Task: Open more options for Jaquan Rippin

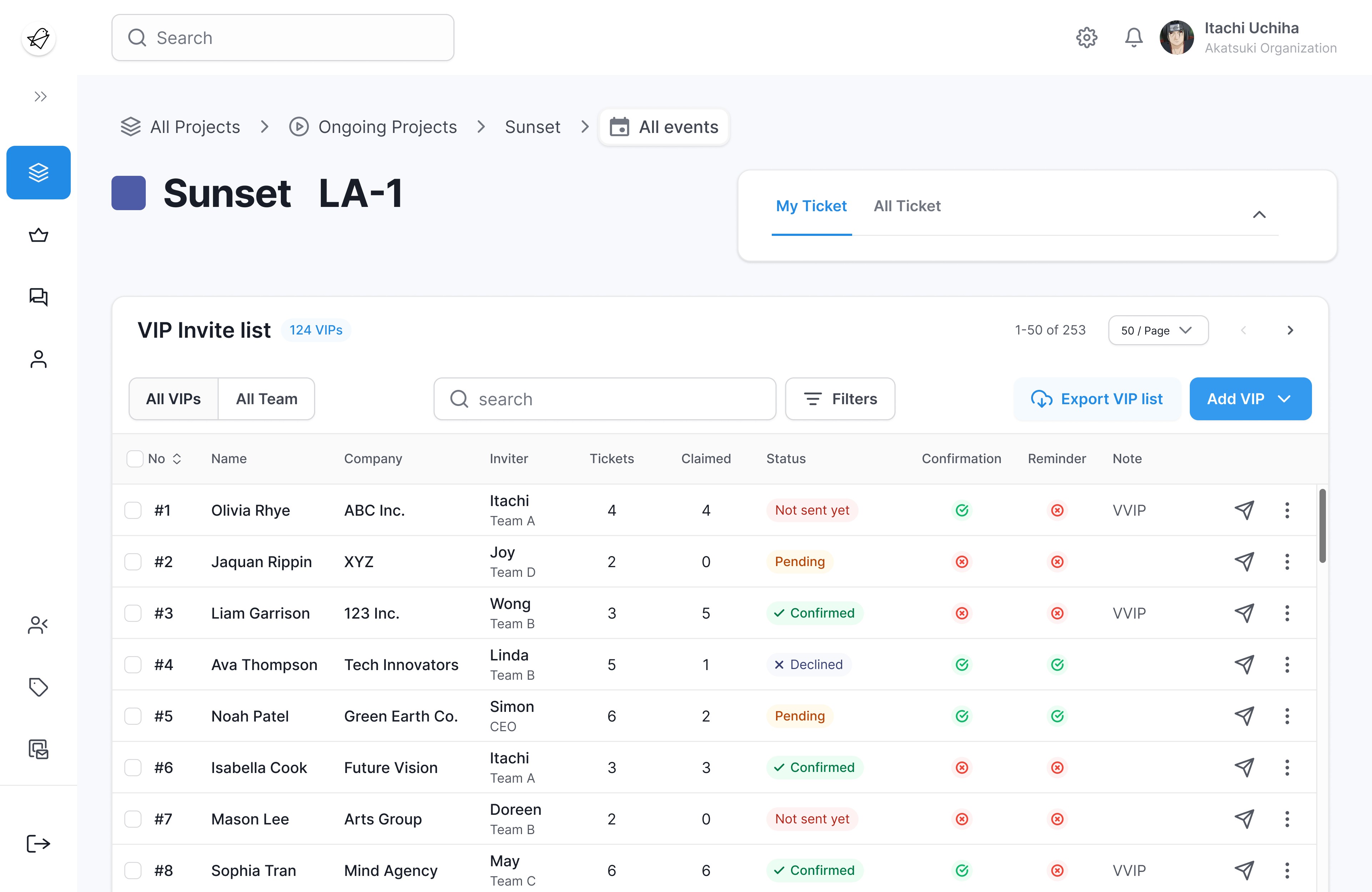Action: point(1287,561)
